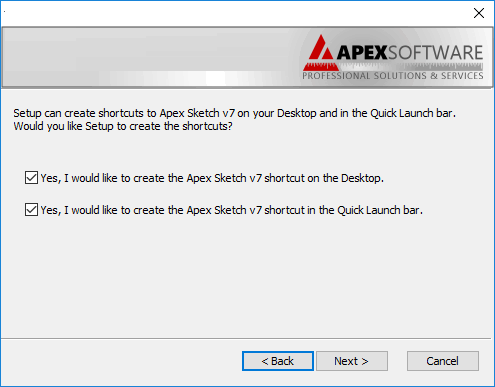Uncheck the Quick Launch bar shortcut checkbox
This screenshot has width=495, height=387.
[31, 210]
